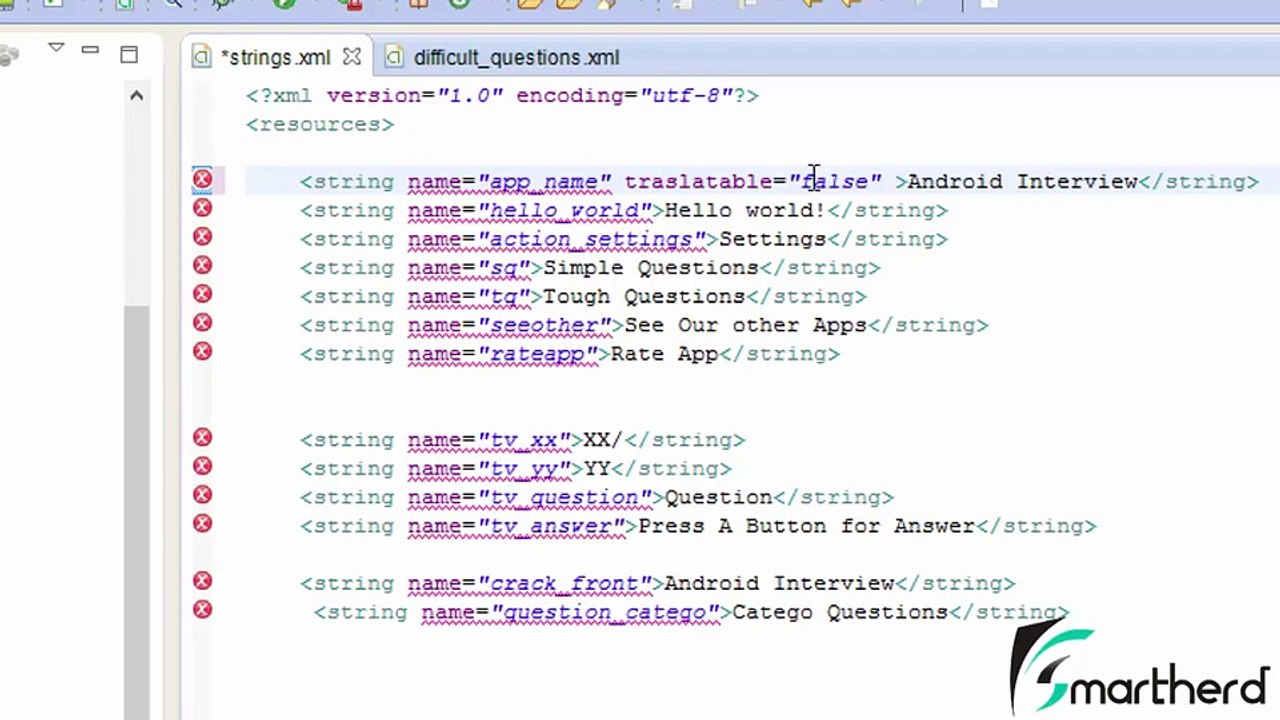Click the error marker beside hello_world string
Screen dimensions: 1280x720
[x=202, y=208]
